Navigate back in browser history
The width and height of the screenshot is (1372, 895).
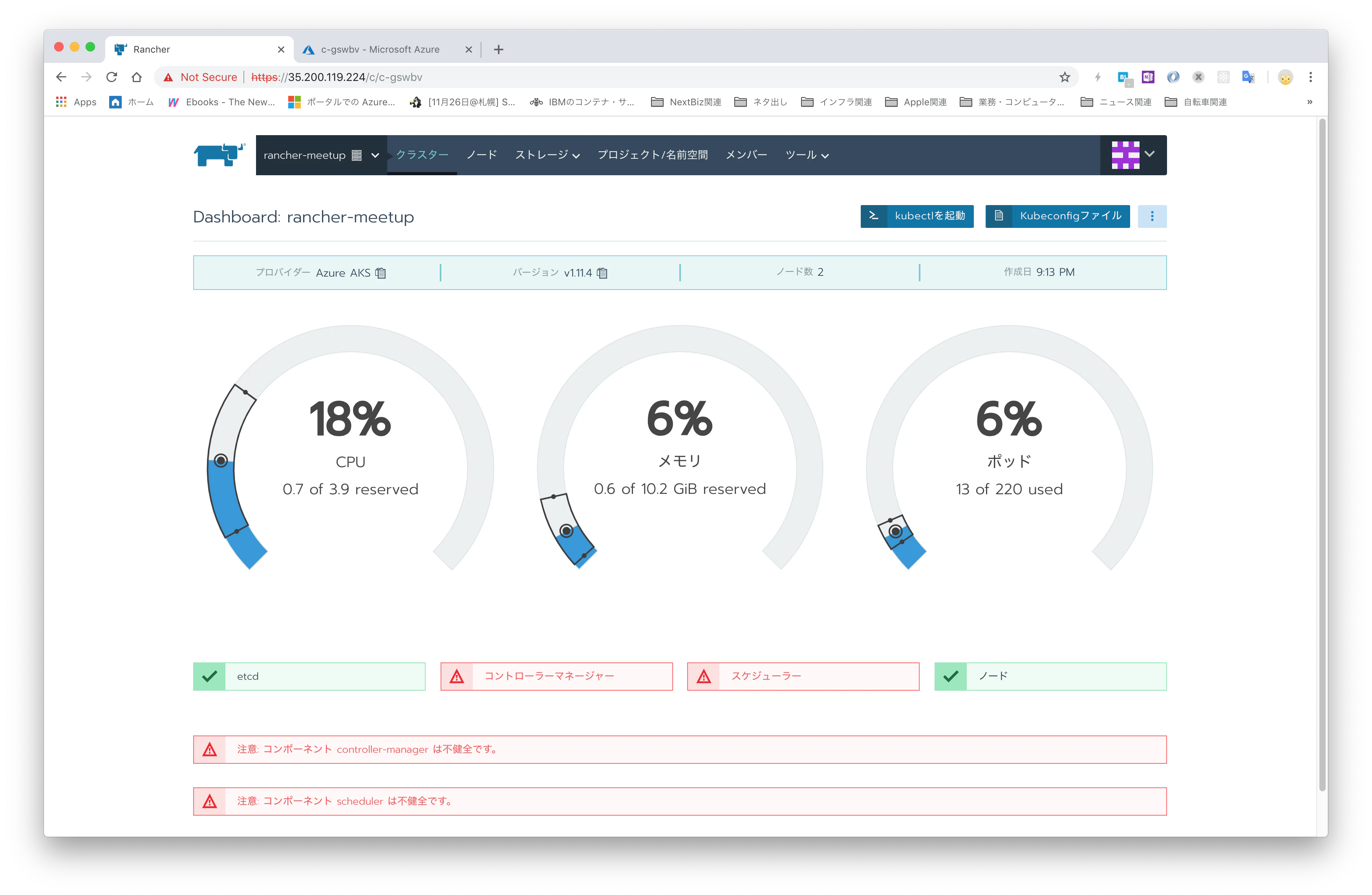tap(61, 77)
